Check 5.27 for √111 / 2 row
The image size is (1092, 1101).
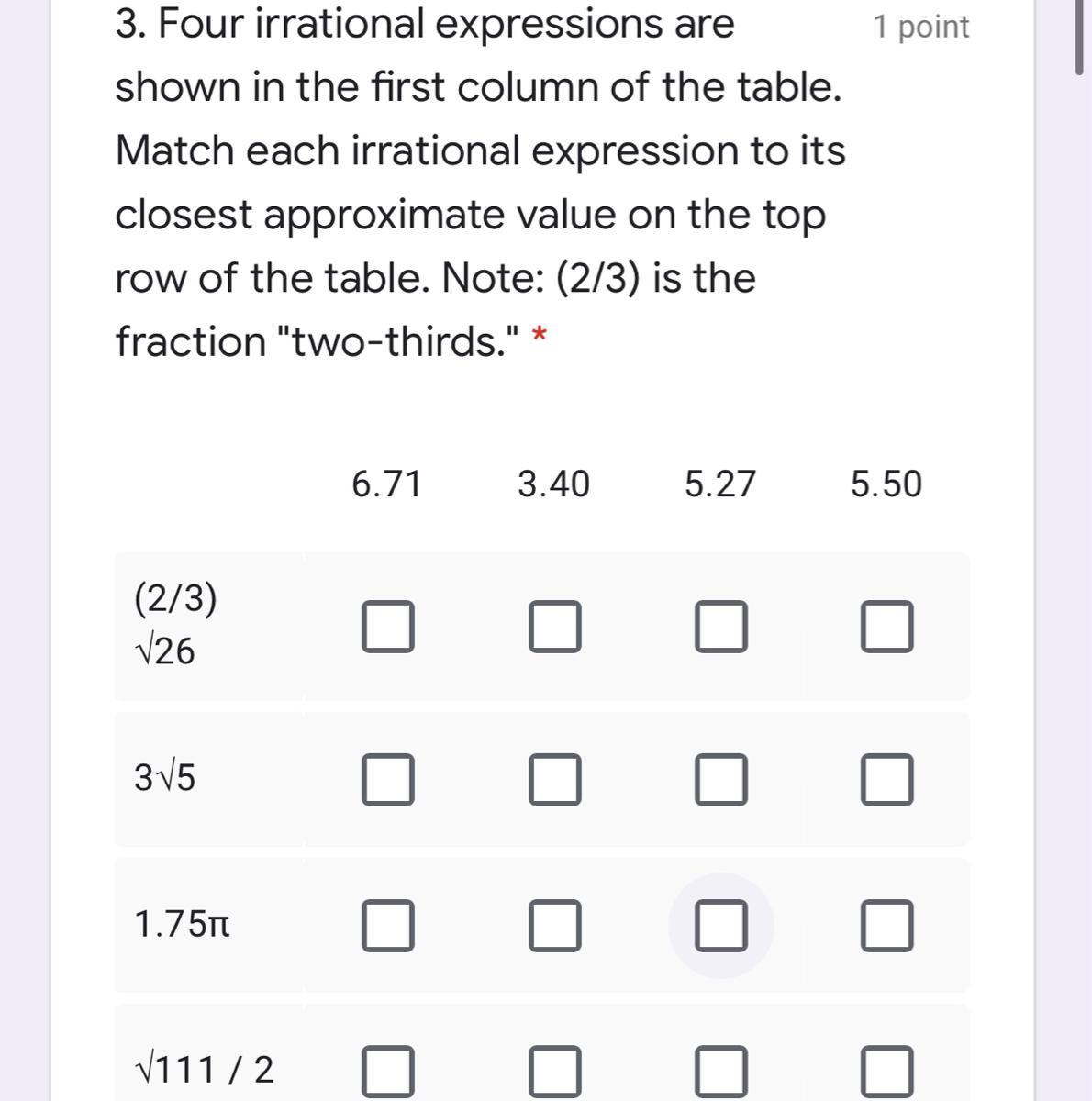coord(720,1072)
